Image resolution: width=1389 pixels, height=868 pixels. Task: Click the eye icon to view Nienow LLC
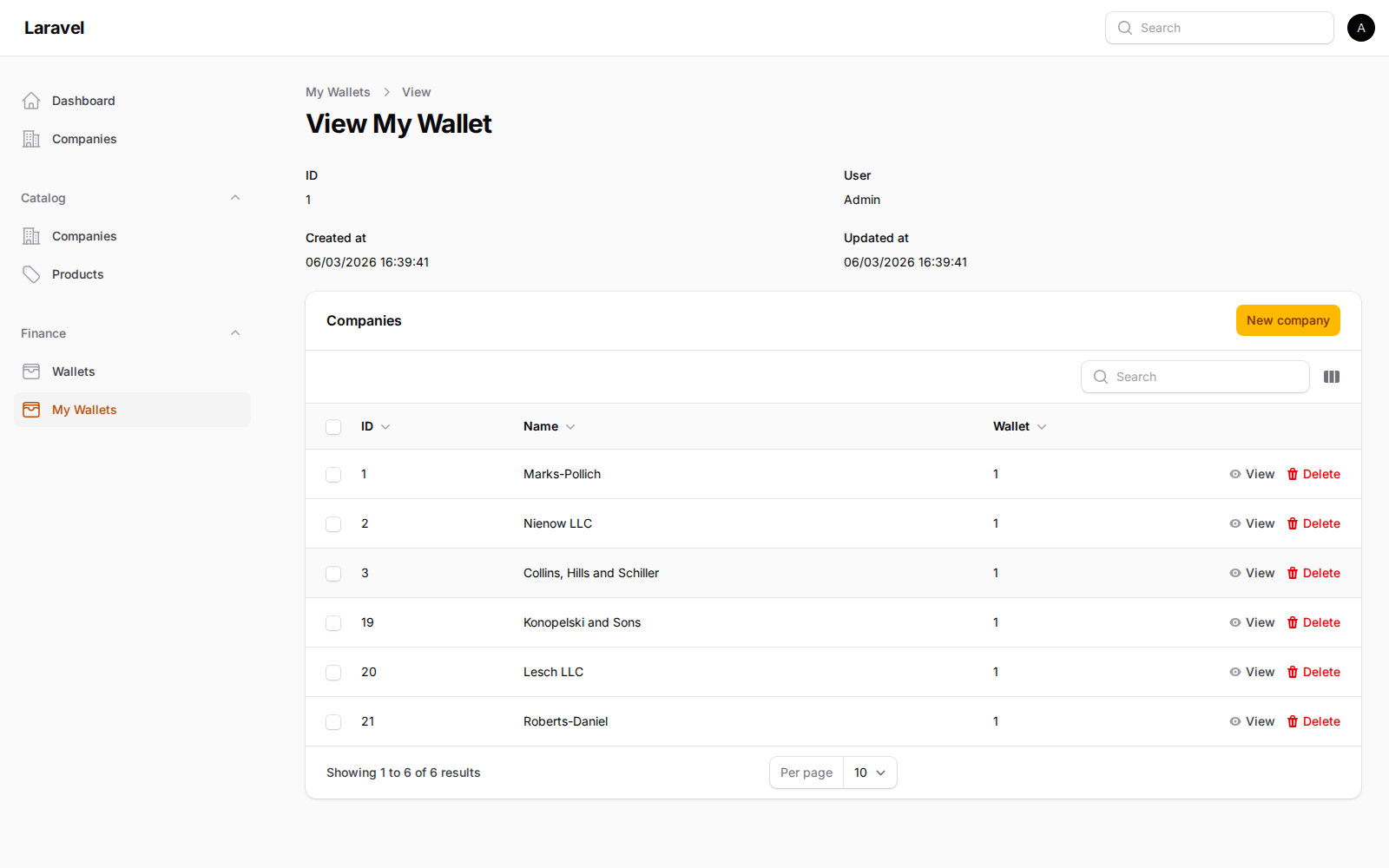(1235, 523)
